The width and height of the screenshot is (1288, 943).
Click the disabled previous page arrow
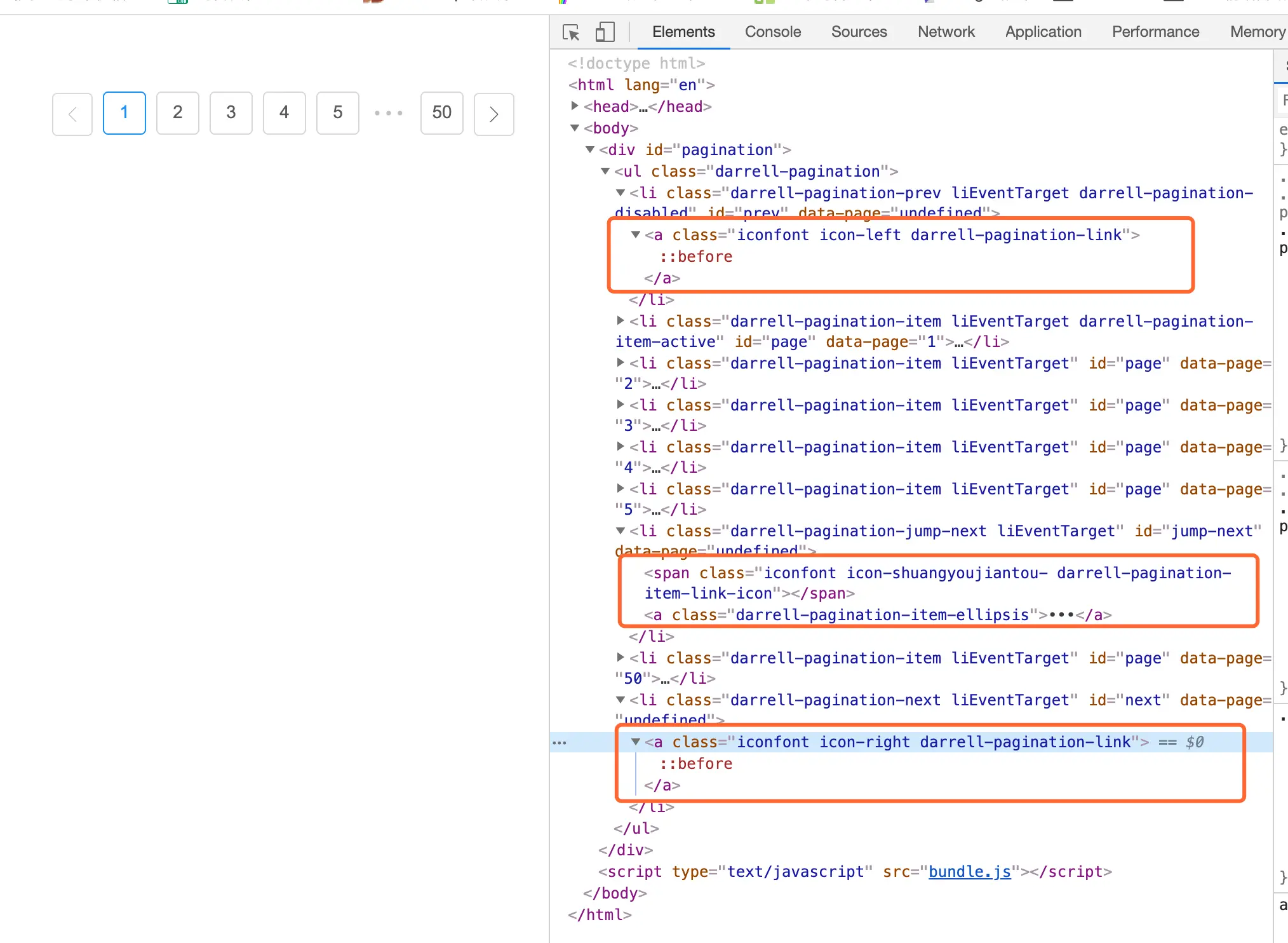(x=72, y=114)
